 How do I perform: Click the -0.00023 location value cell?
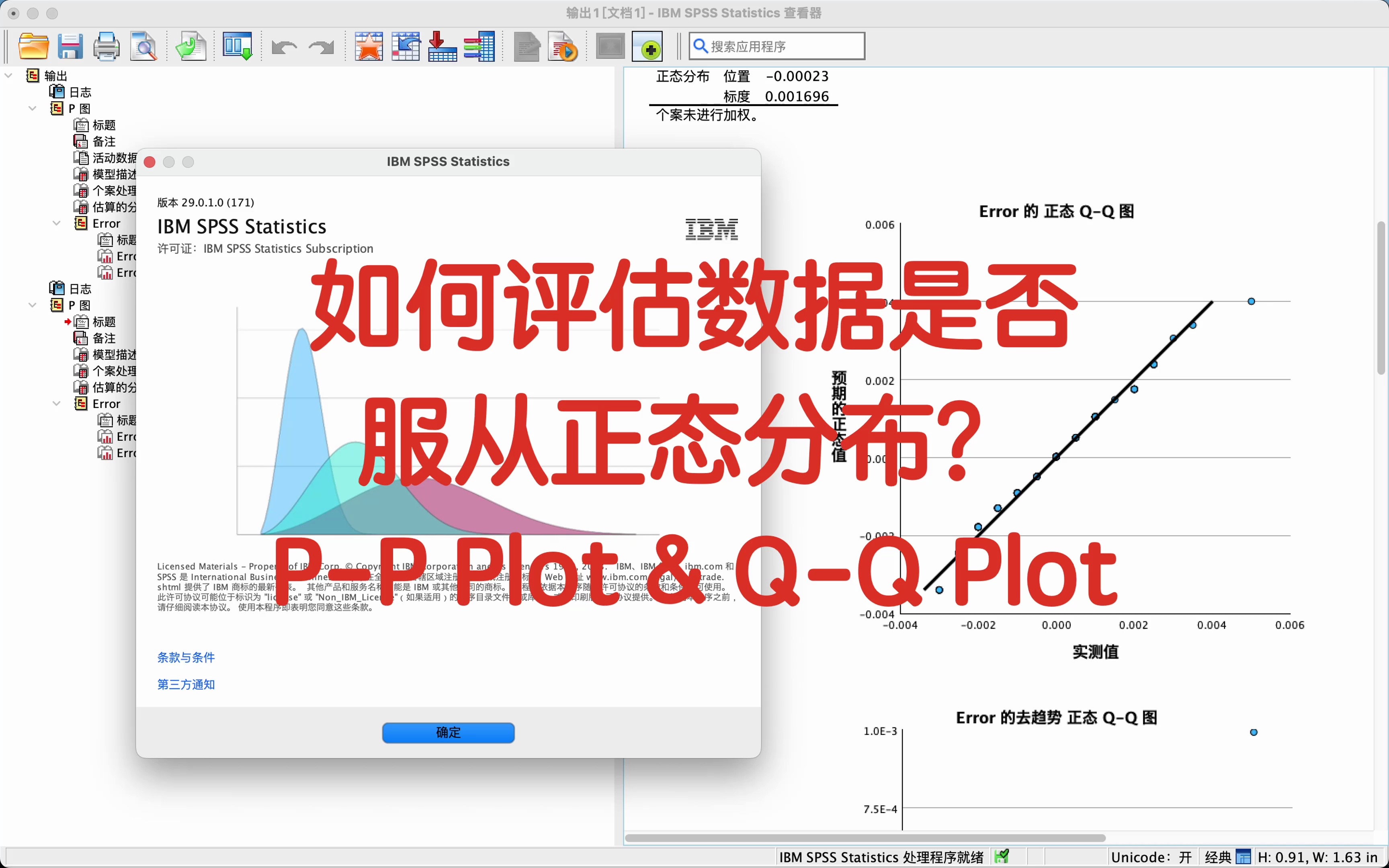(x=797, y=76)
